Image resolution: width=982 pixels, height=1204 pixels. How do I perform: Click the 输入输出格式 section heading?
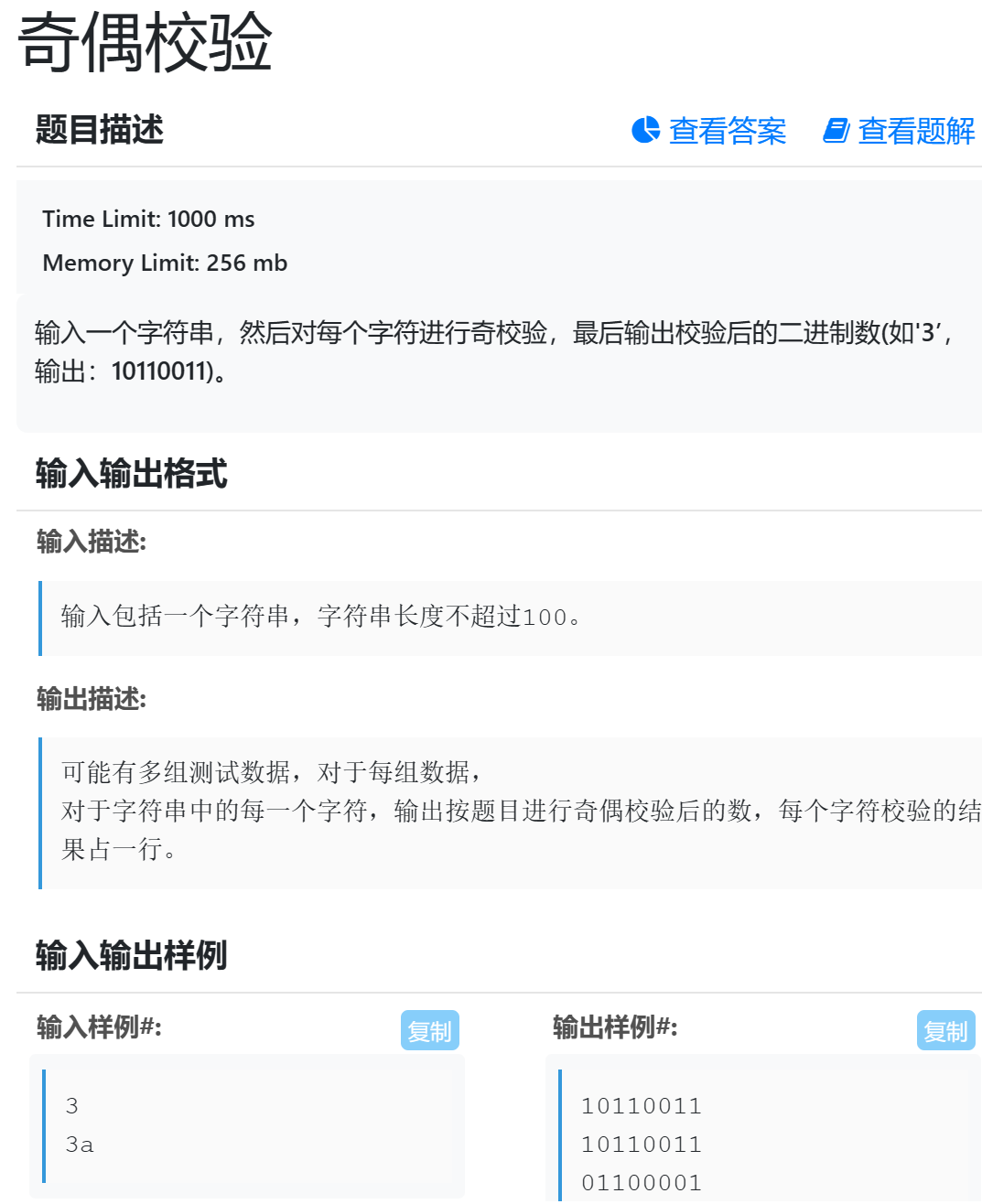pyautogui.click(x=131, y=474)
